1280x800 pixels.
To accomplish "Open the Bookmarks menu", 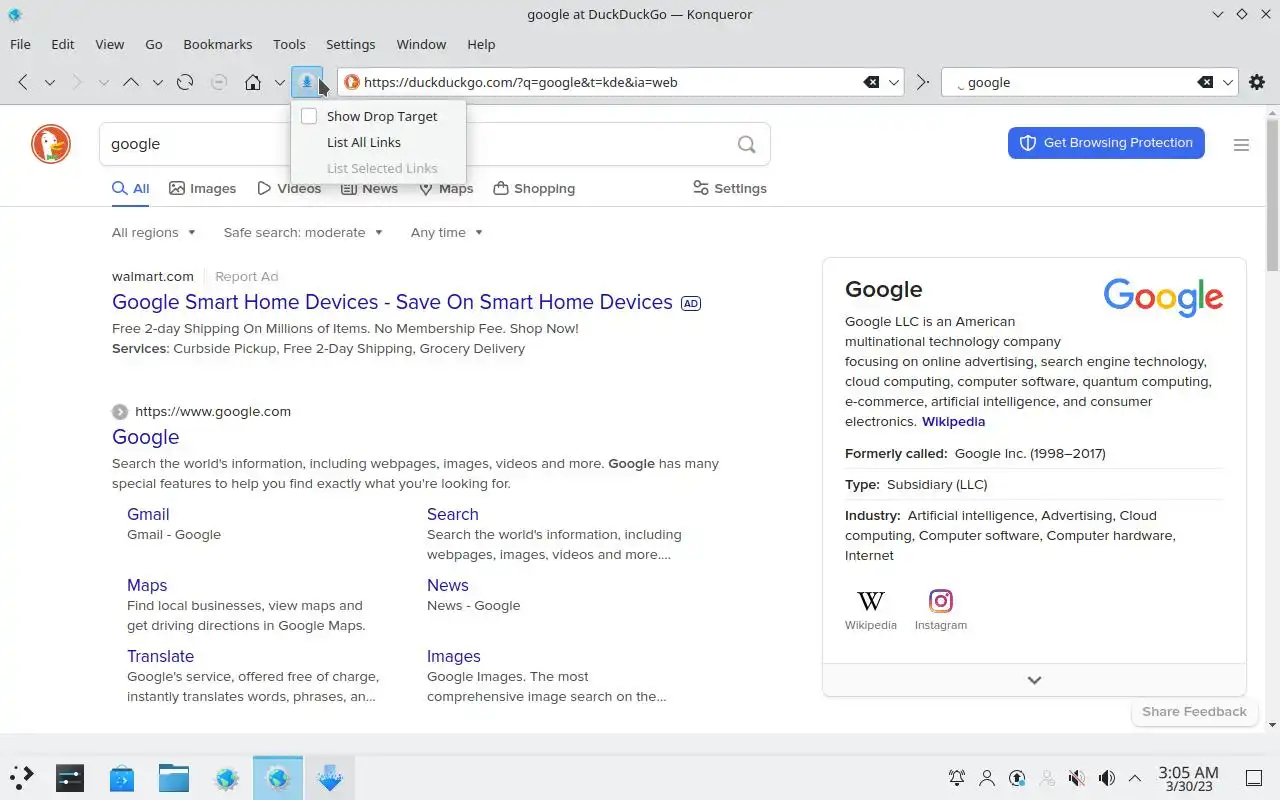I will coord(218,44).
